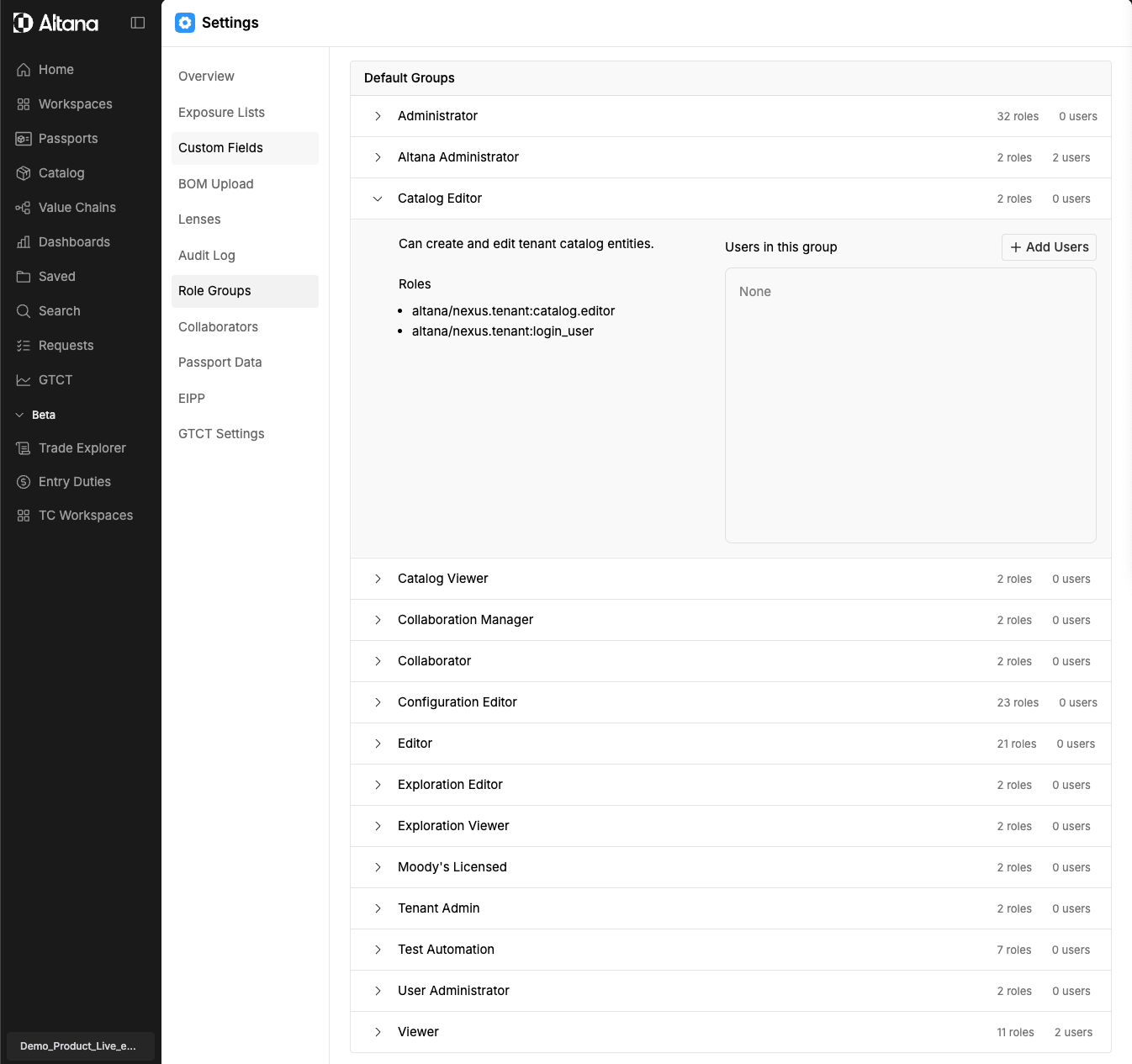Expand the Exploration Viewer group

tap(378, 826)
